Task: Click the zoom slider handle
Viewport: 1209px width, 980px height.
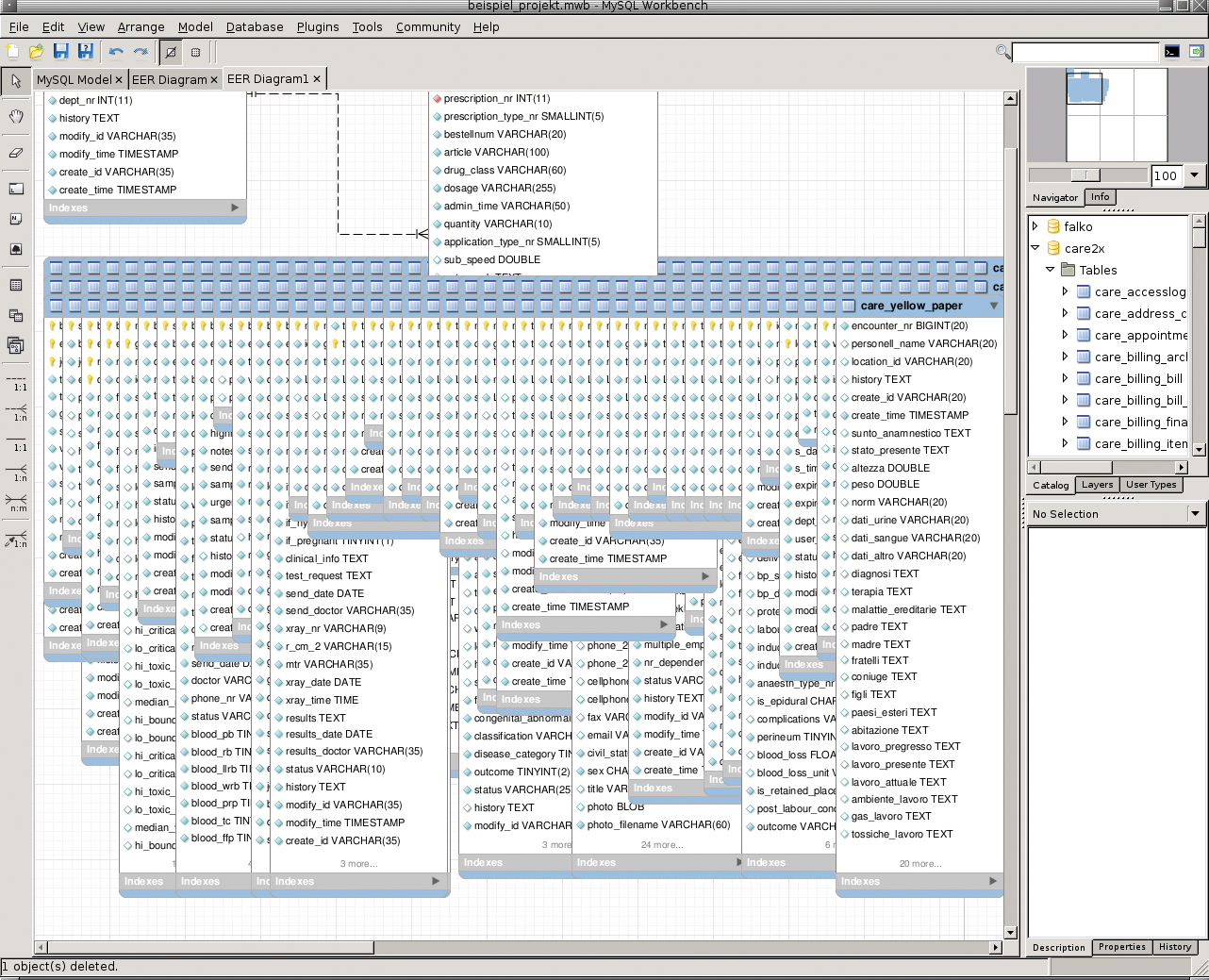Action: 1085,174
